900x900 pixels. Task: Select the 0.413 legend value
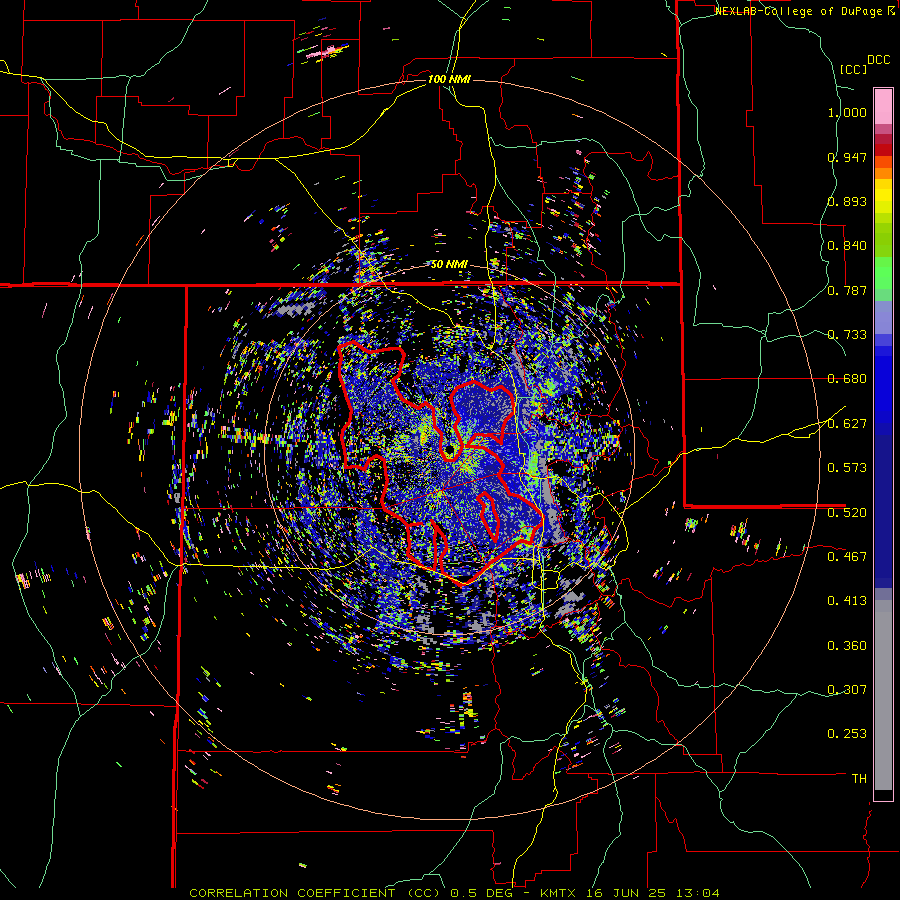(x=847, y=601)
